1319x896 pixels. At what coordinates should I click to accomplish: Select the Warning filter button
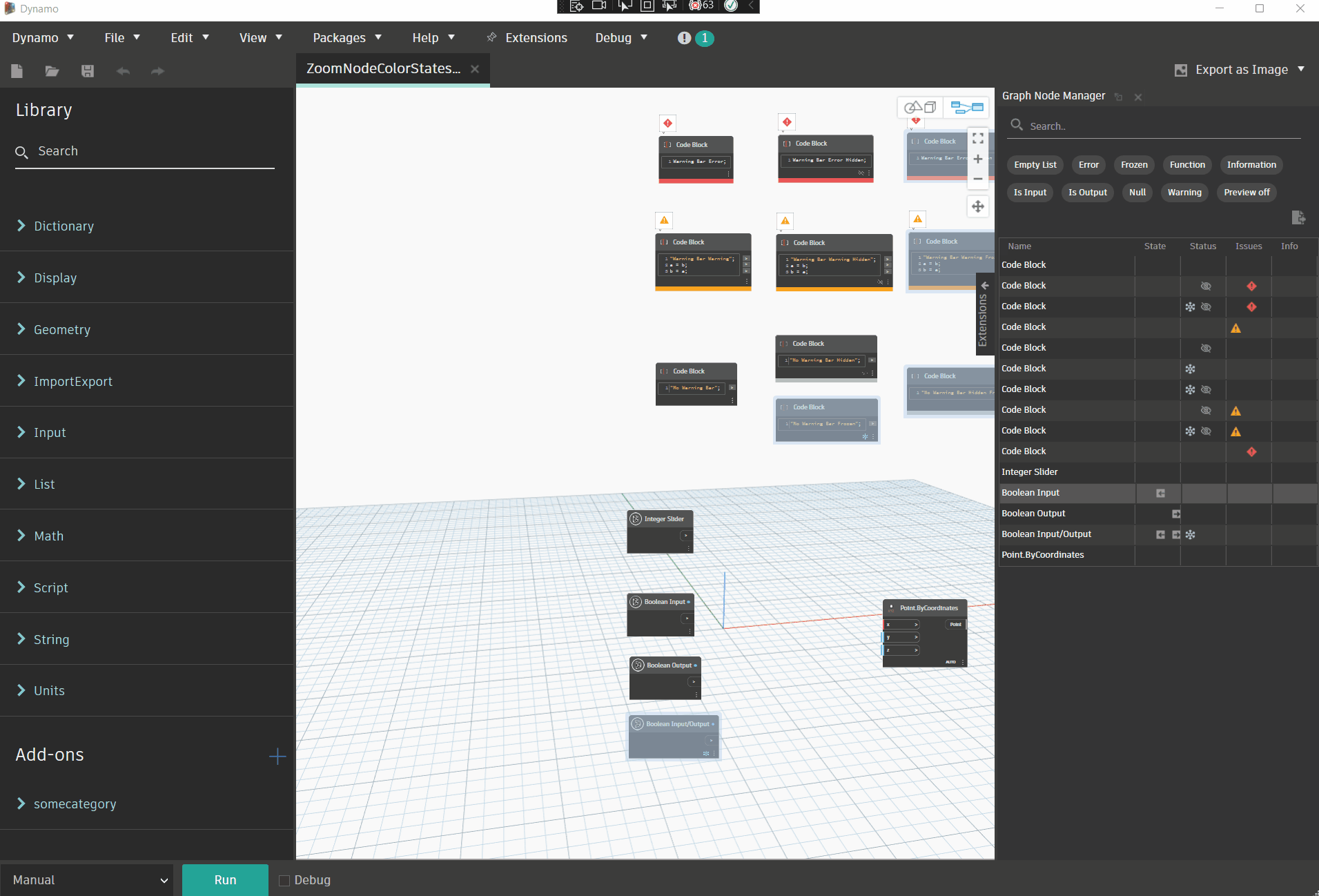[x=1184, y=193]
